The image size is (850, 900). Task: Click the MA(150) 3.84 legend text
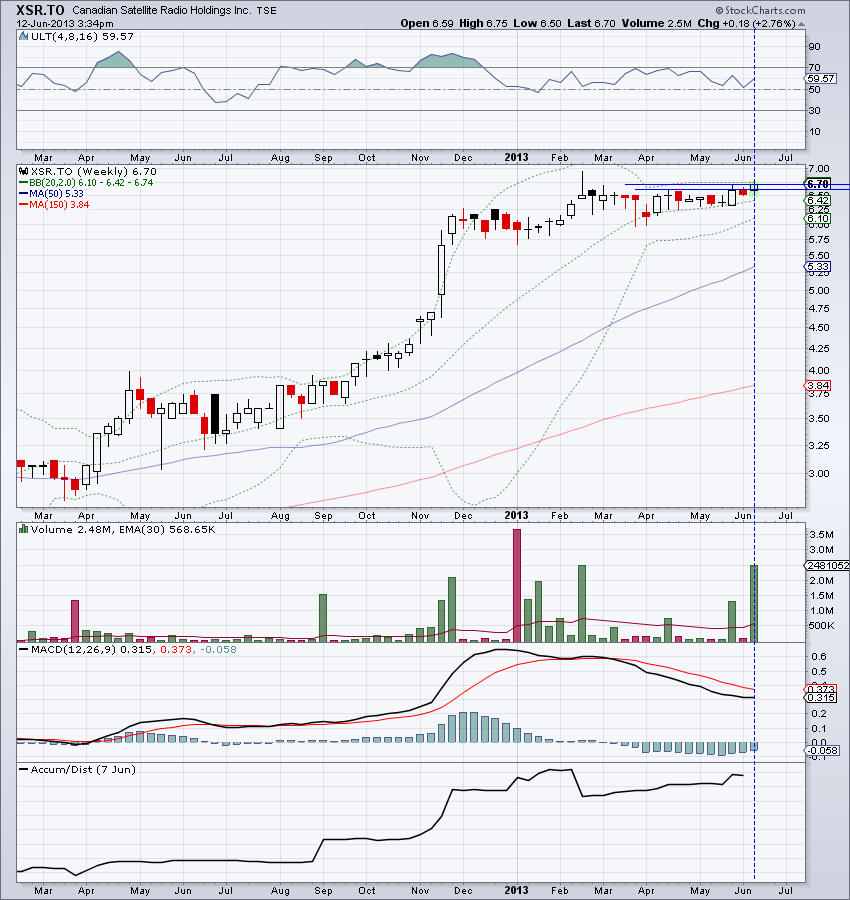(59, 204)
